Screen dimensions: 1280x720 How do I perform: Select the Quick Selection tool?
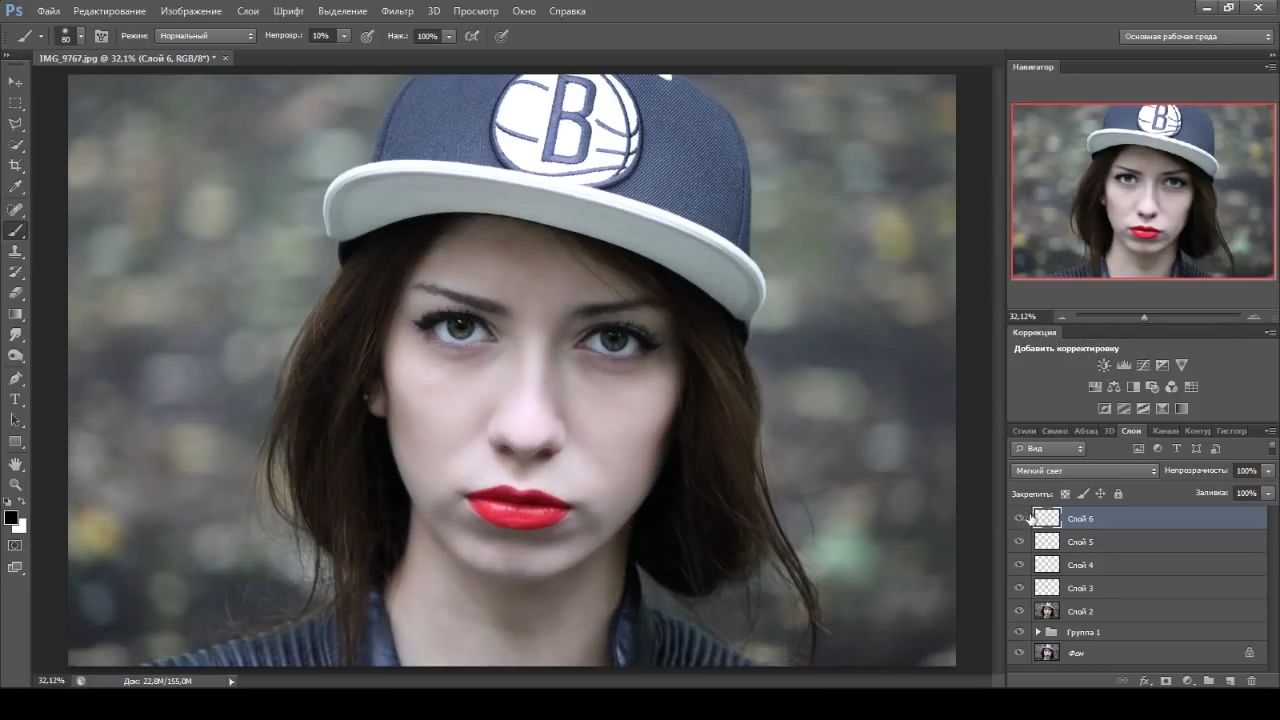coord(16,145)
